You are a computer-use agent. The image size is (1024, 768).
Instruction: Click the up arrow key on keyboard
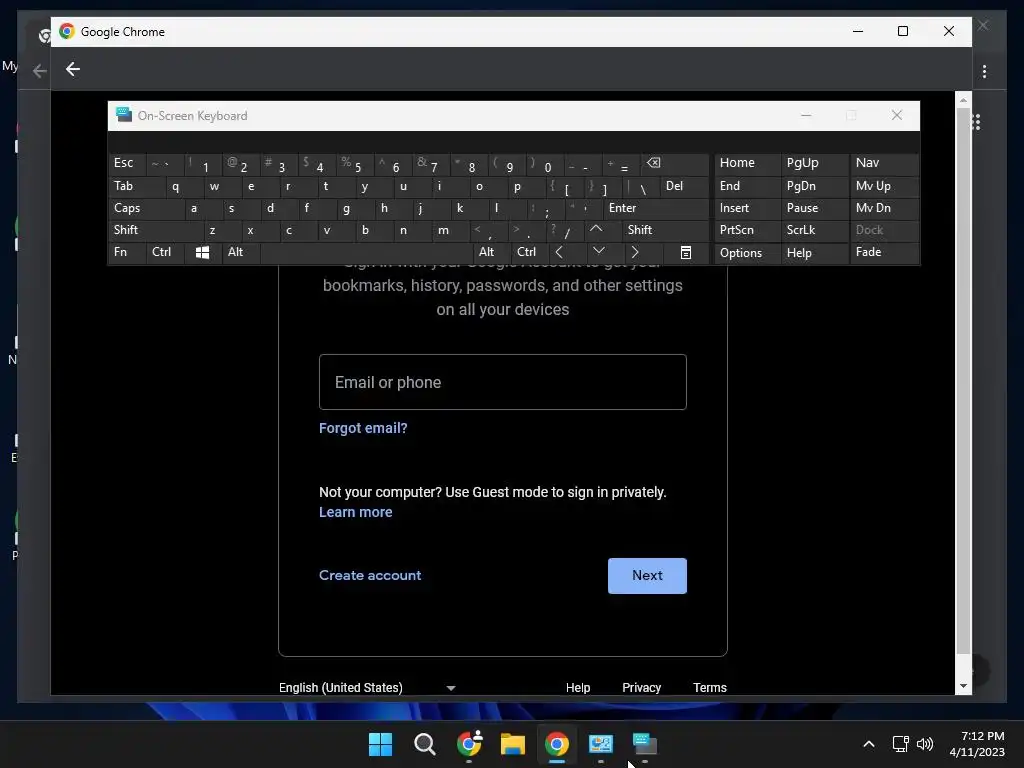[596, 229]
